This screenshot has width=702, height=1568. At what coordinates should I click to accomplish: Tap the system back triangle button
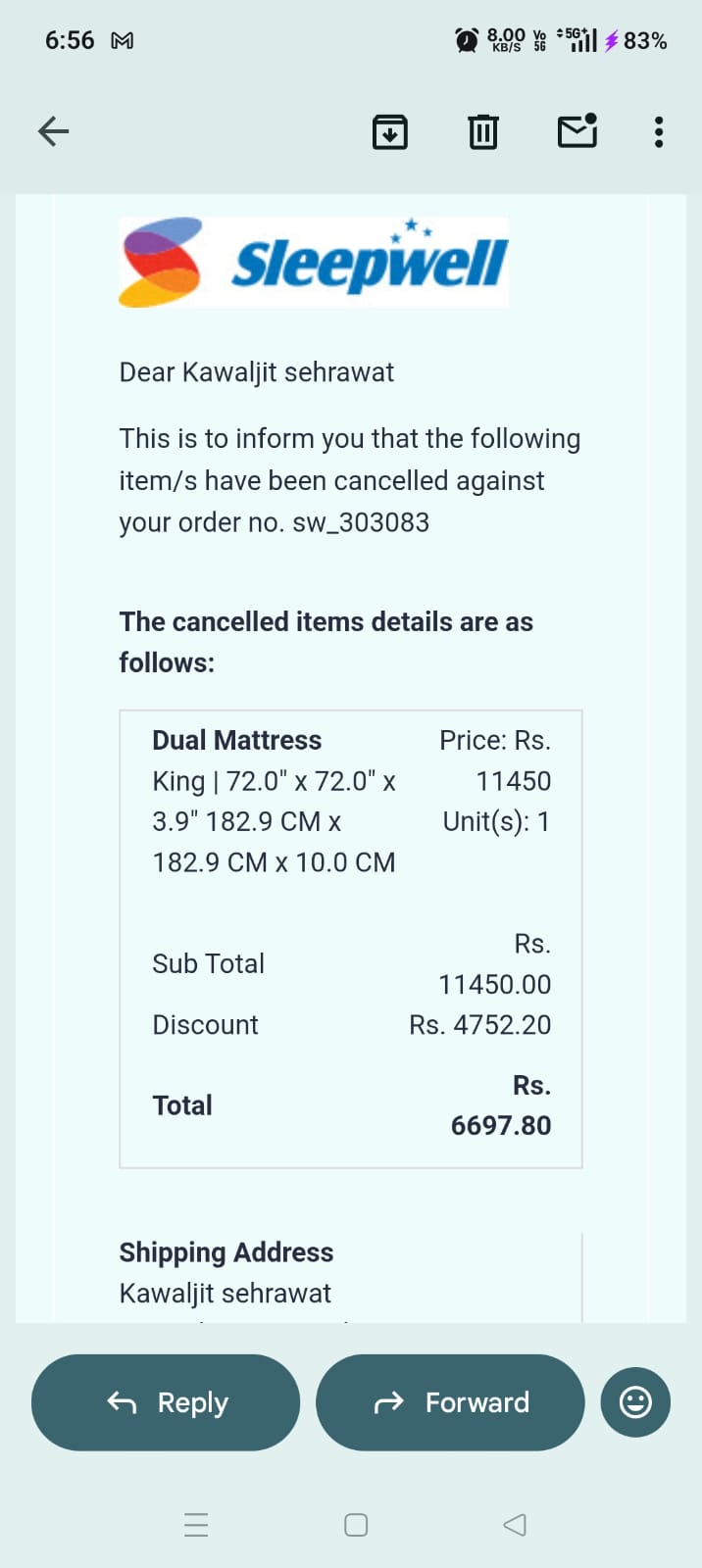[x=515, y=1525]
